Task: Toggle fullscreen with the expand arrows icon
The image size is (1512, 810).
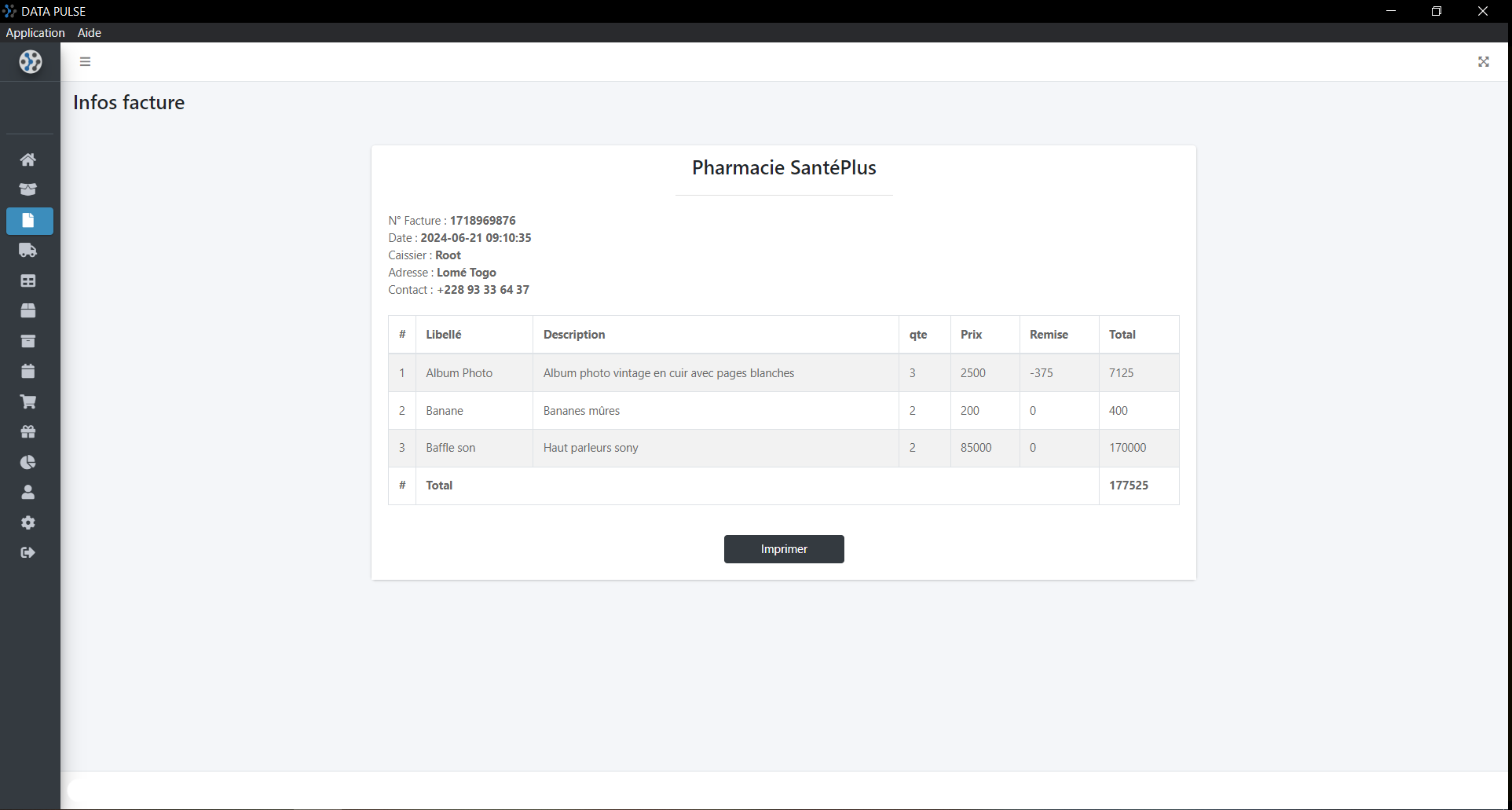Action: tap(1483, 61)
